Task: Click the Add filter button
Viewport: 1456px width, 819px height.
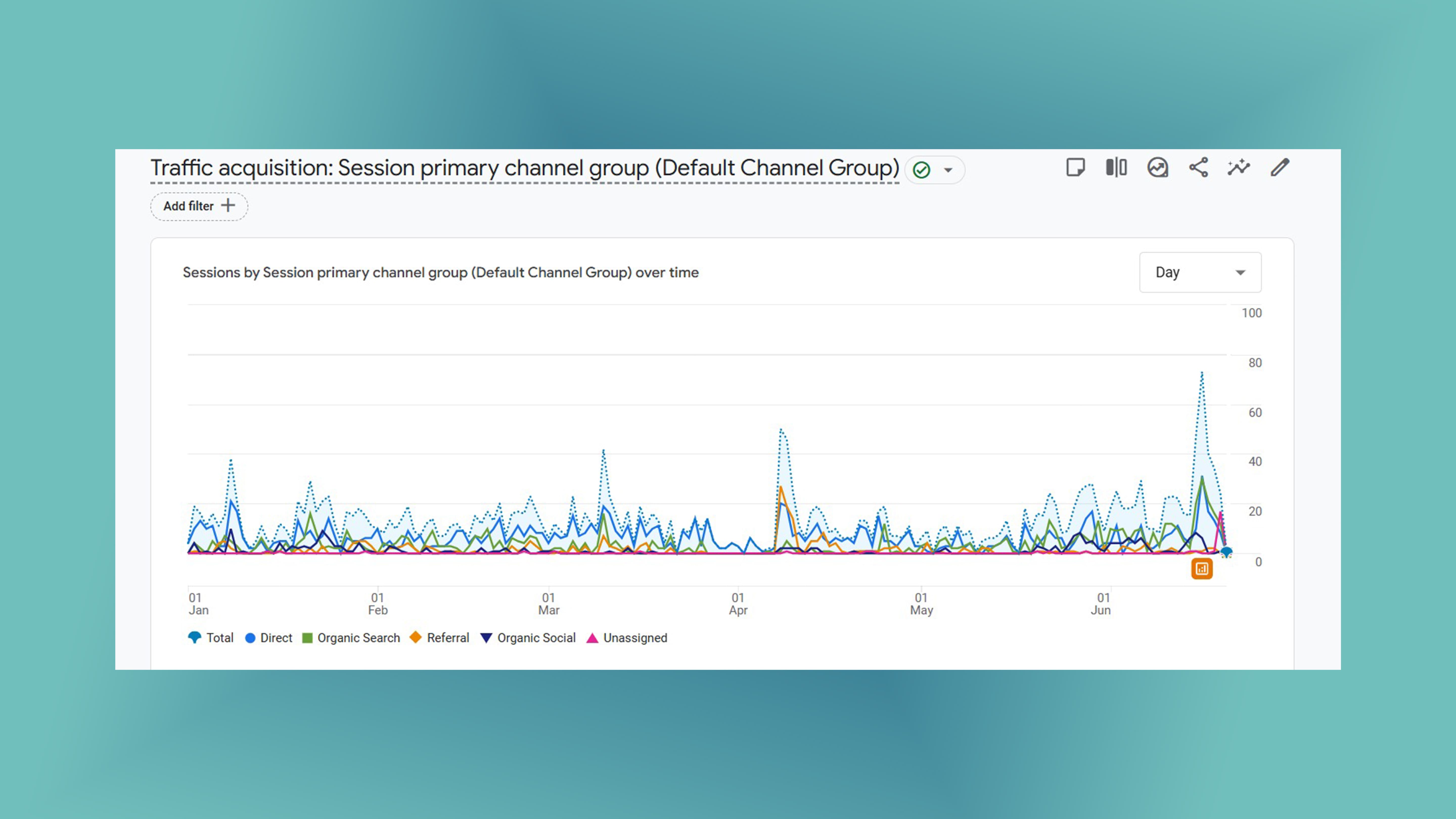Action: [x=199, y=206]
